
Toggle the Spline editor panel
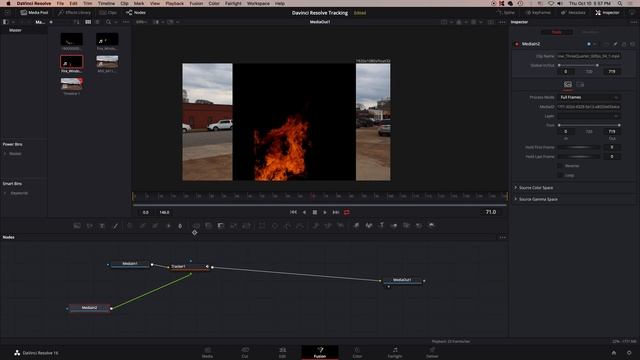click(x=506, y=13)
